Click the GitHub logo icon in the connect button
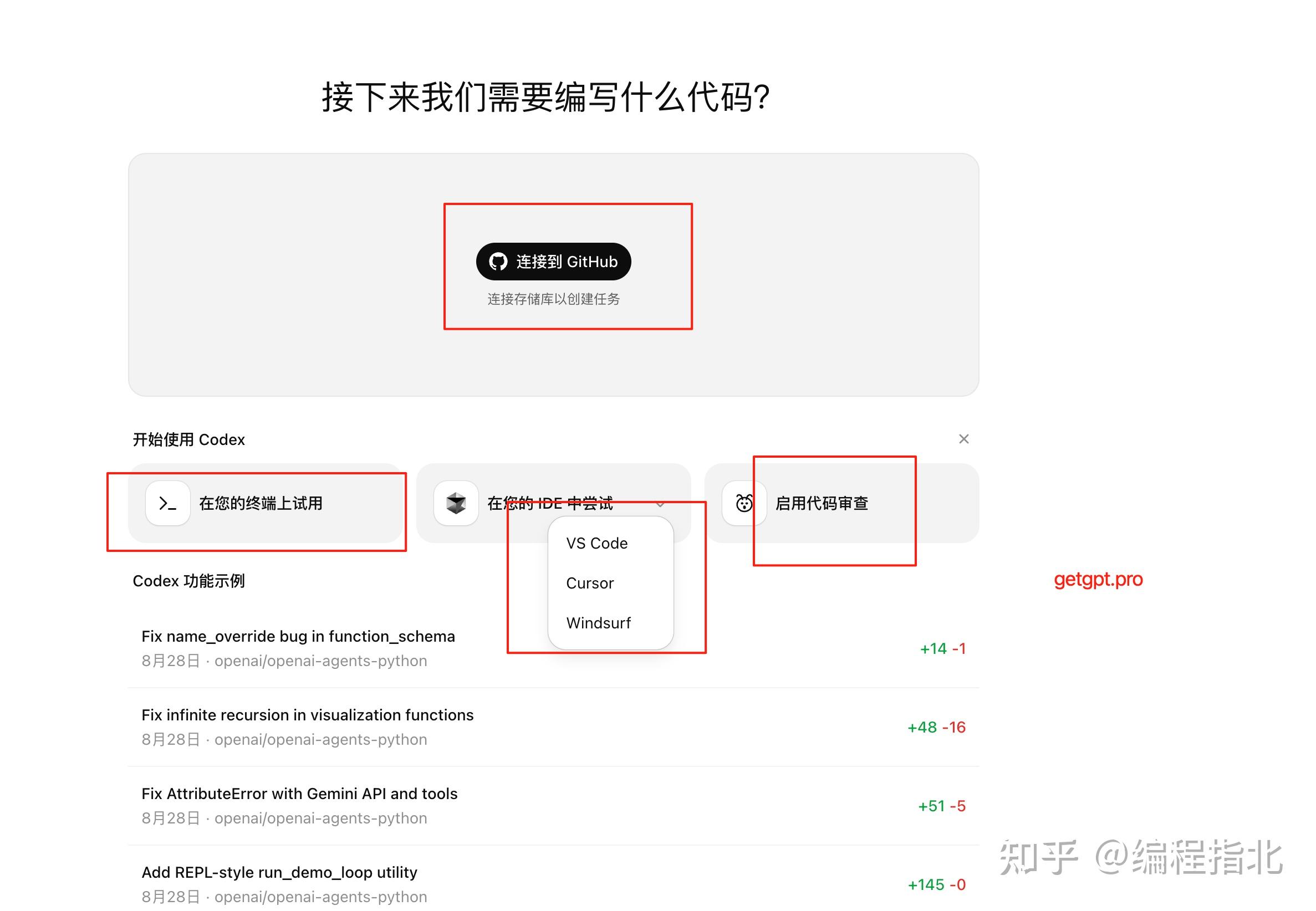Screen dimensions: 1316x911 (499, 262)
